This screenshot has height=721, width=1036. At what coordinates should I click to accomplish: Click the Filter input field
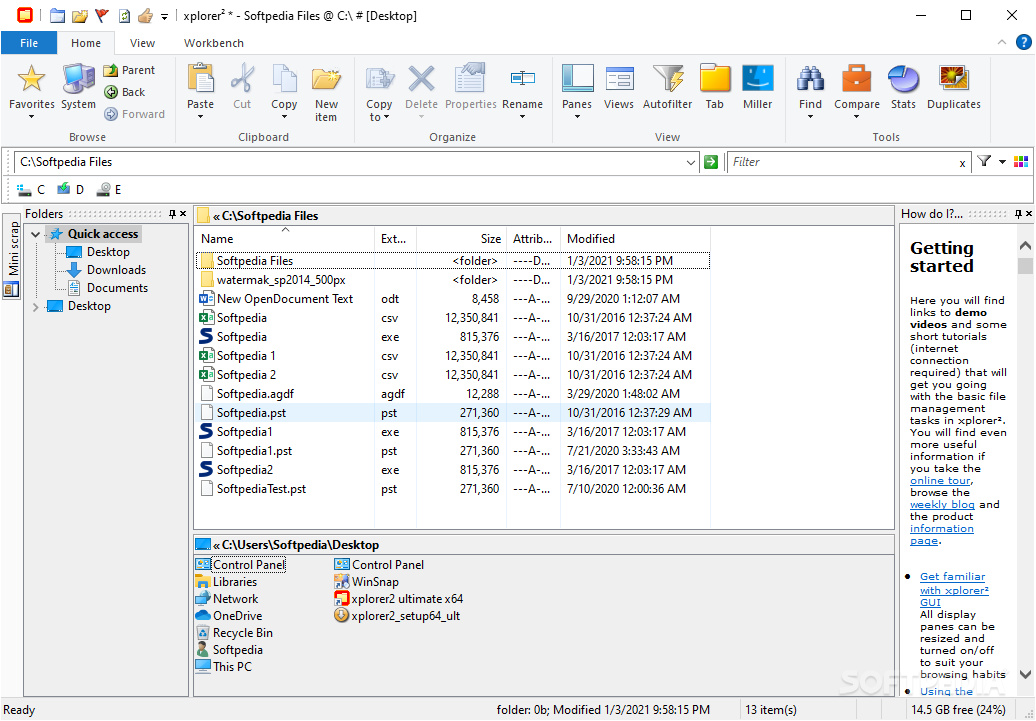(842, 162)
